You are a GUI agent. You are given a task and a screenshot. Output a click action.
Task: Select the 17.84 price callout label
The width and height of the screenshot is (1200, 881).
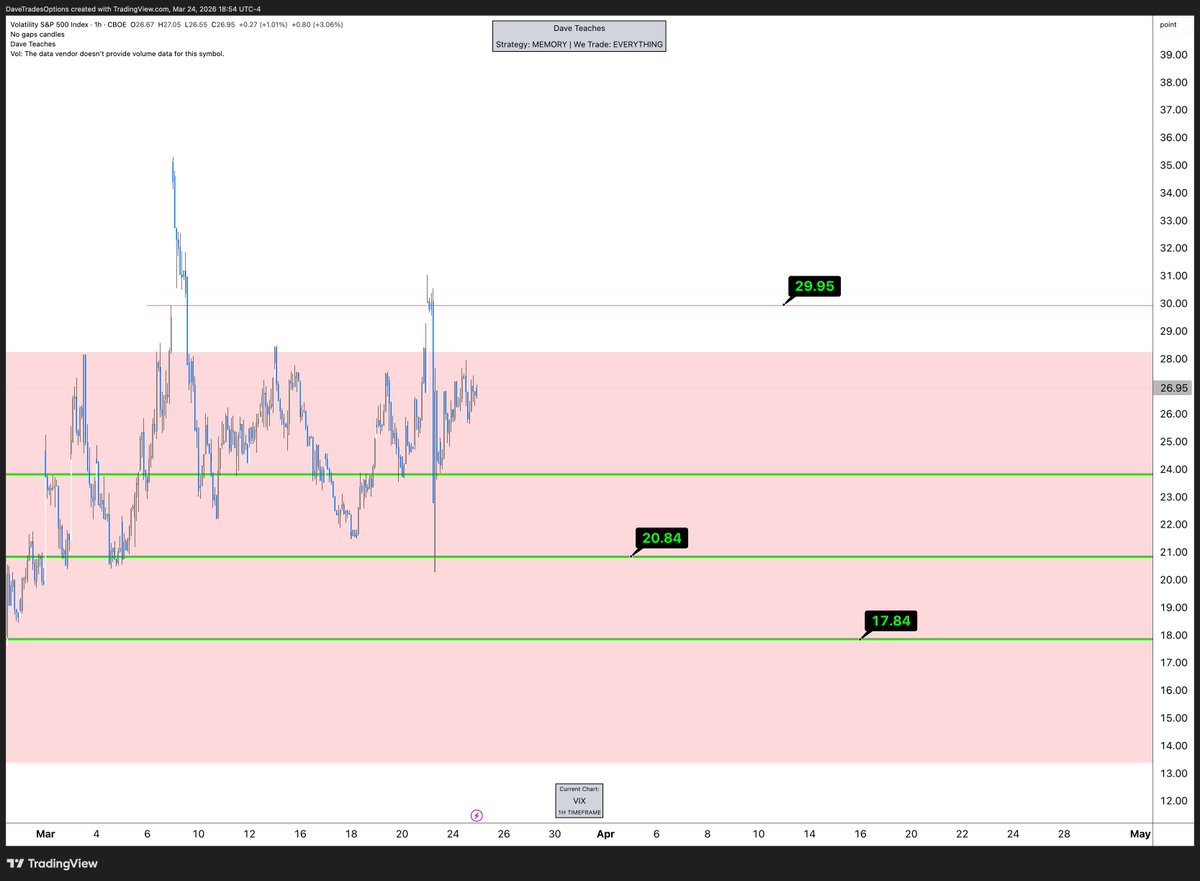click(891, 621)
